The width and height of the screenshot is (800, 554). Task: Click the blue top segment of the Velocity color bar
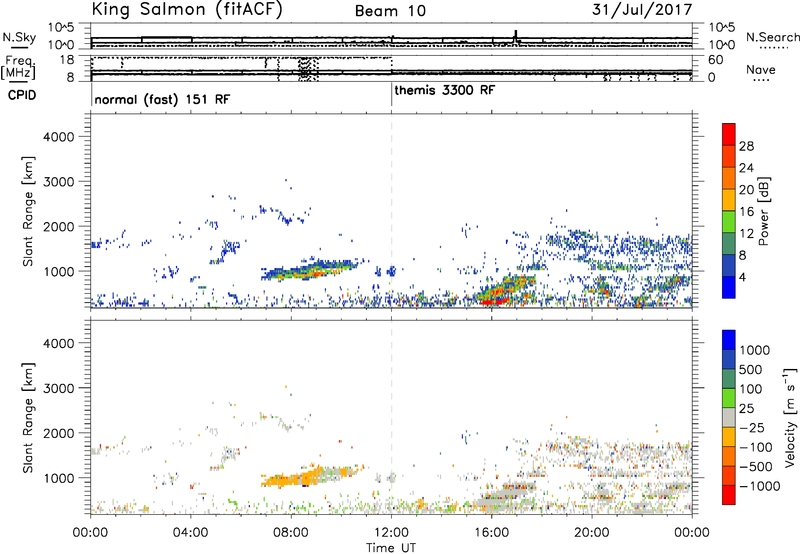tap(729, 340)
